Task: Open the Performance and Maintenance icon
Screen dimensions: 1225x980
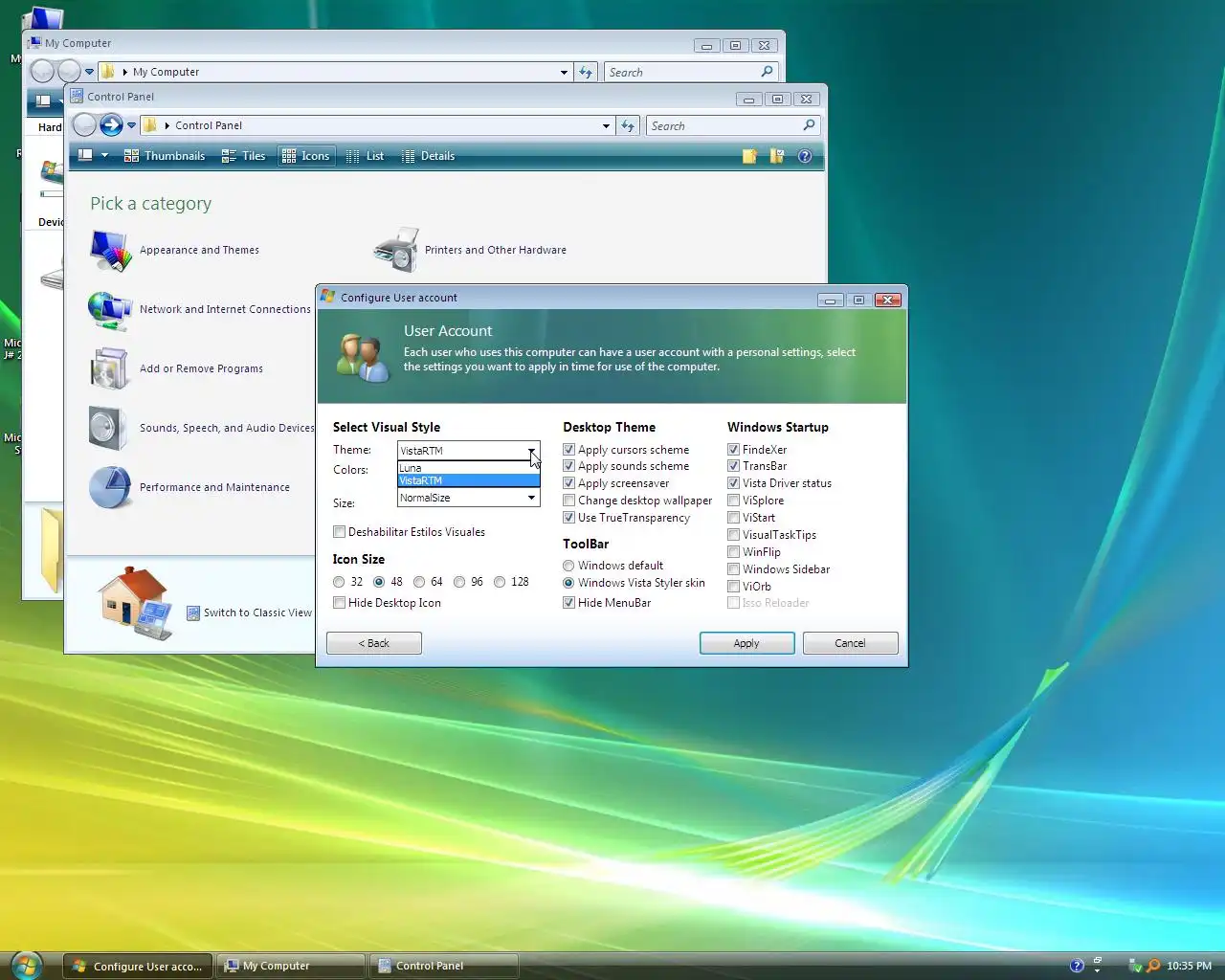Action: point(109,488)
